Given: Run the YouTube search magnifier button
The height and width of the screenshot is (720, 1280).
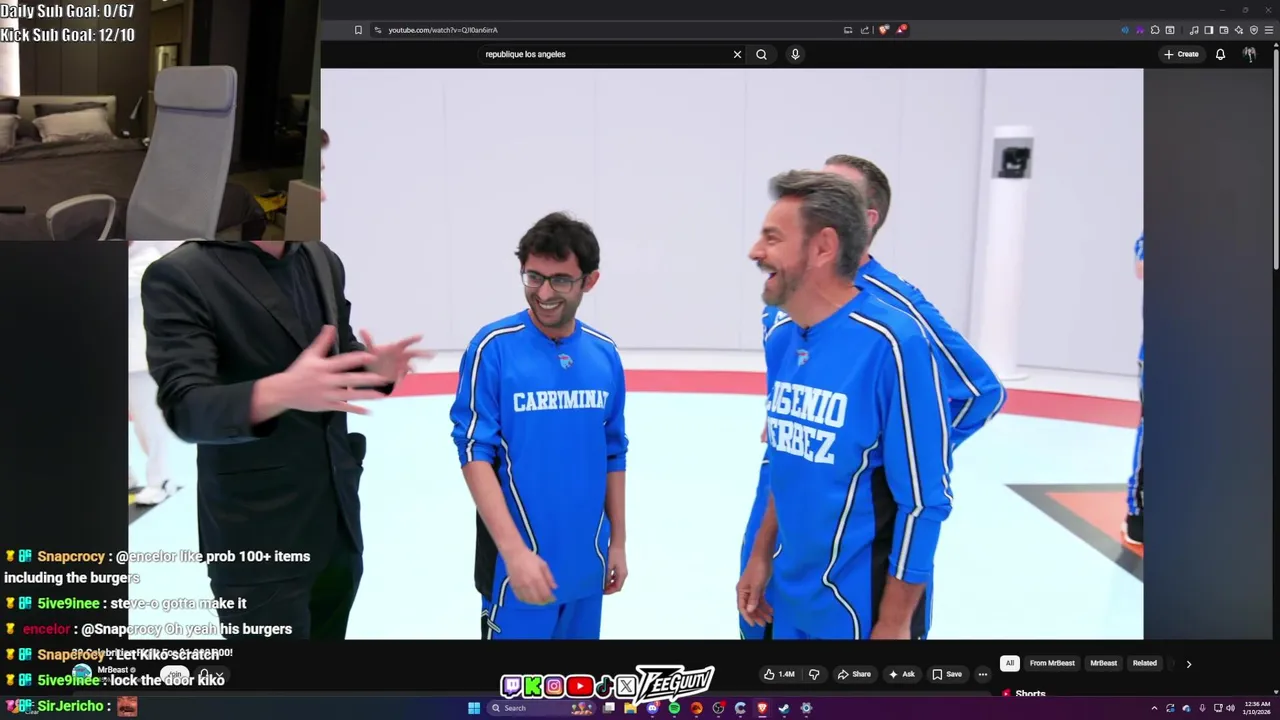Looking at the screenshot, I should point(761,54).
